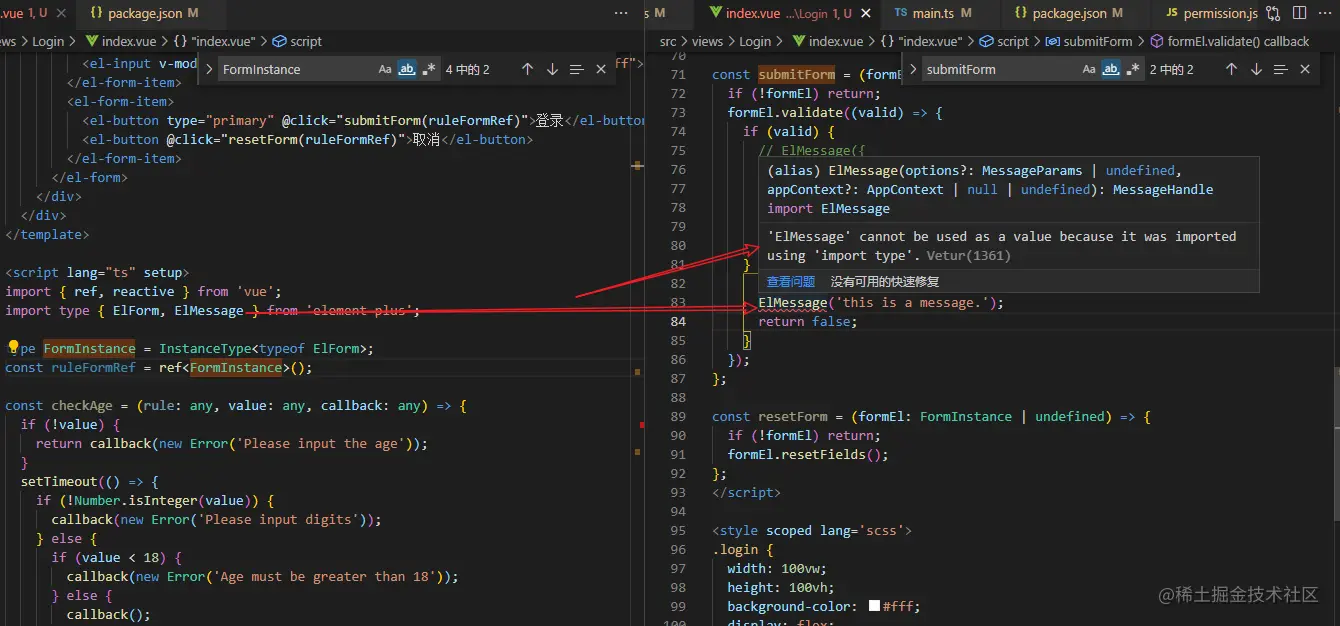Click '<style scoped lang='scss'>' line

811,531
